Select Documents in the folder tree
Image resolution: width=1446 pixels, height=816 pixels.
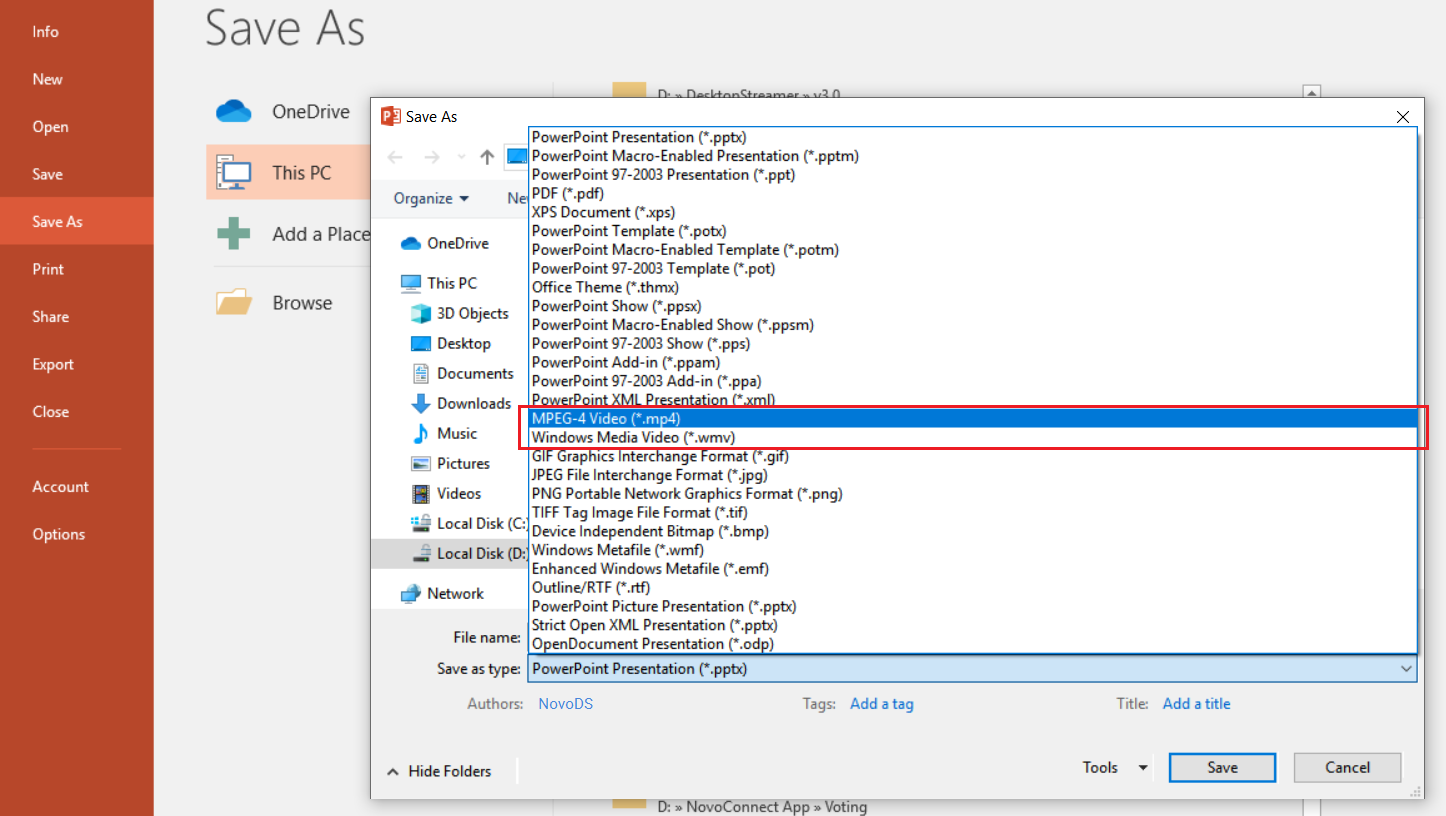click(x=463, y=373)
